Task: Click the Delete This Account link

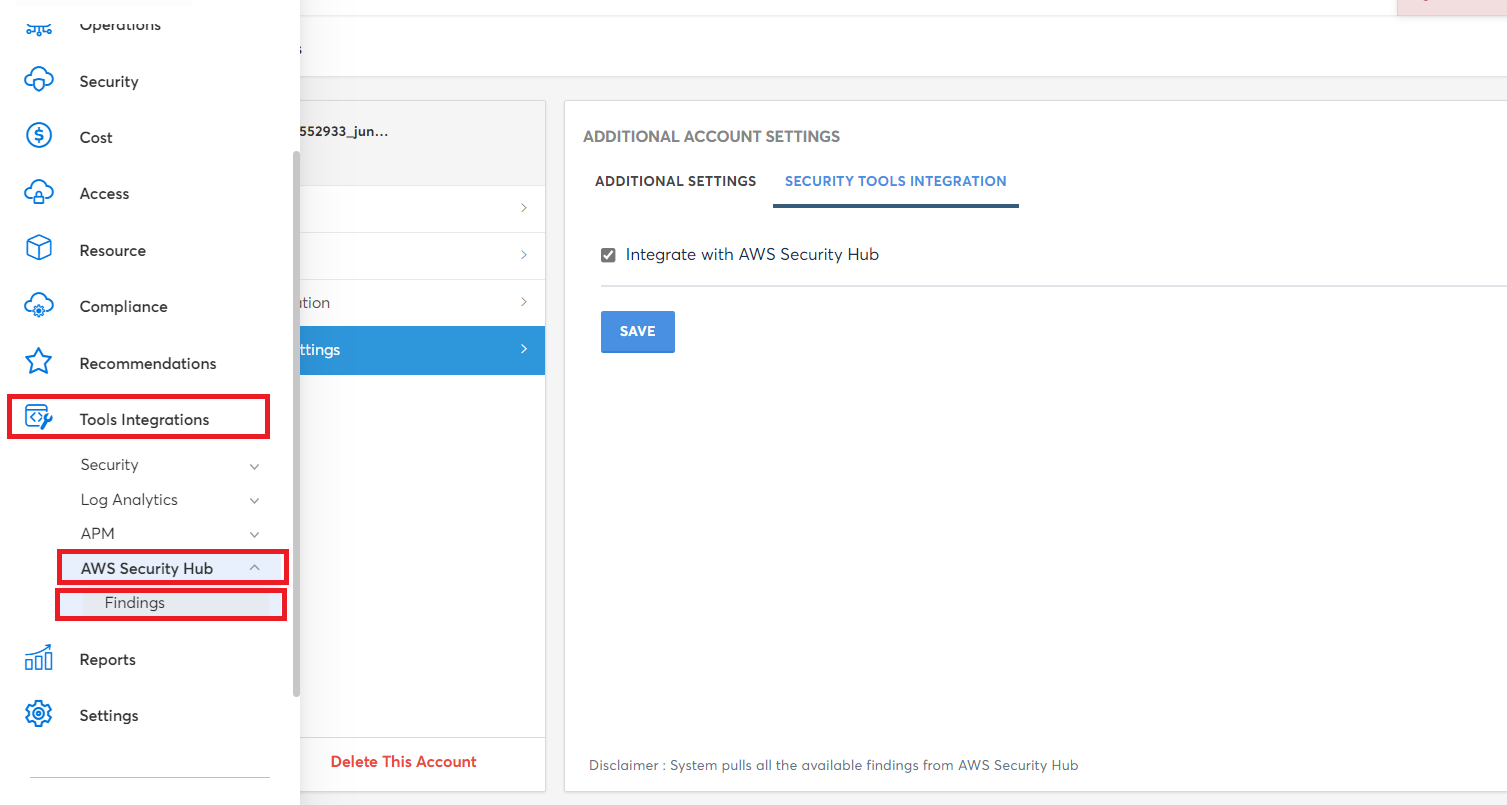Action: pyautogui.click(x=403, y=761)
